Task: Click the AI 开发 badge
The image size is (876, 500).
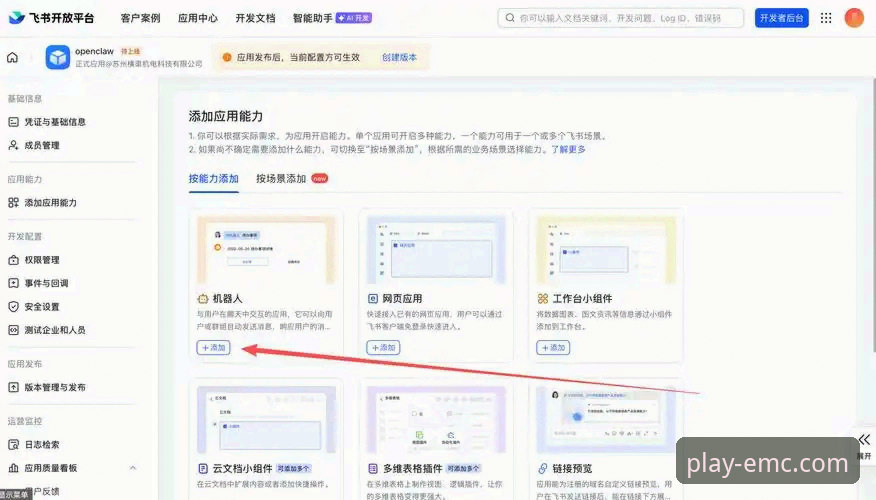Action: (354, 18)
